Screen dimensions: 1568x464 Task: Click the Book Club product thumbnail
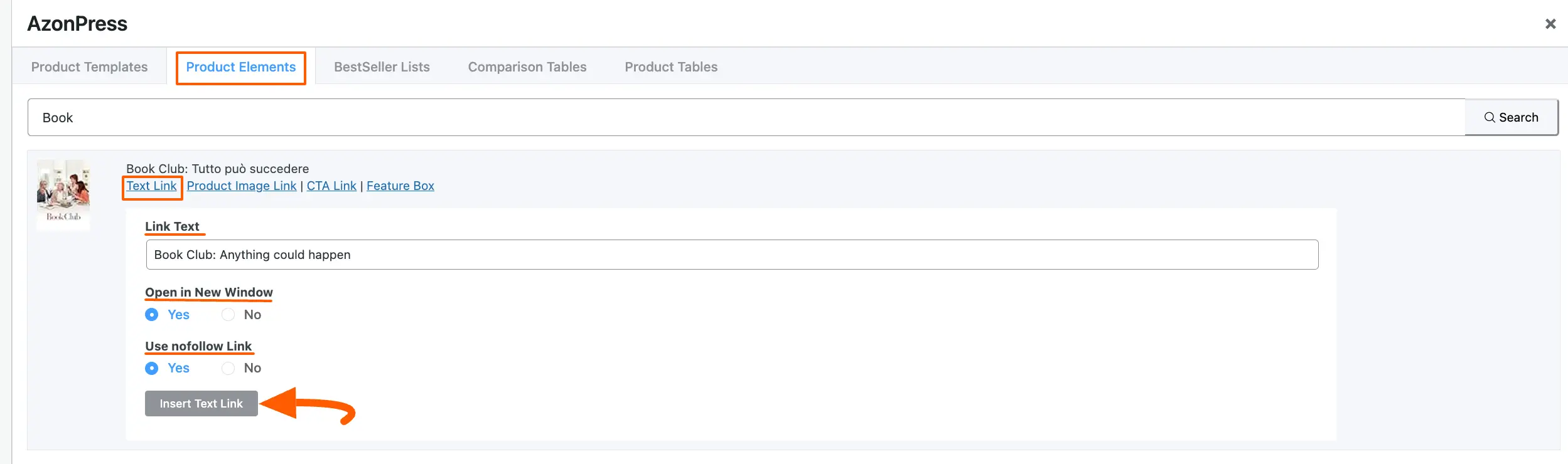click(x=63, y=194)
